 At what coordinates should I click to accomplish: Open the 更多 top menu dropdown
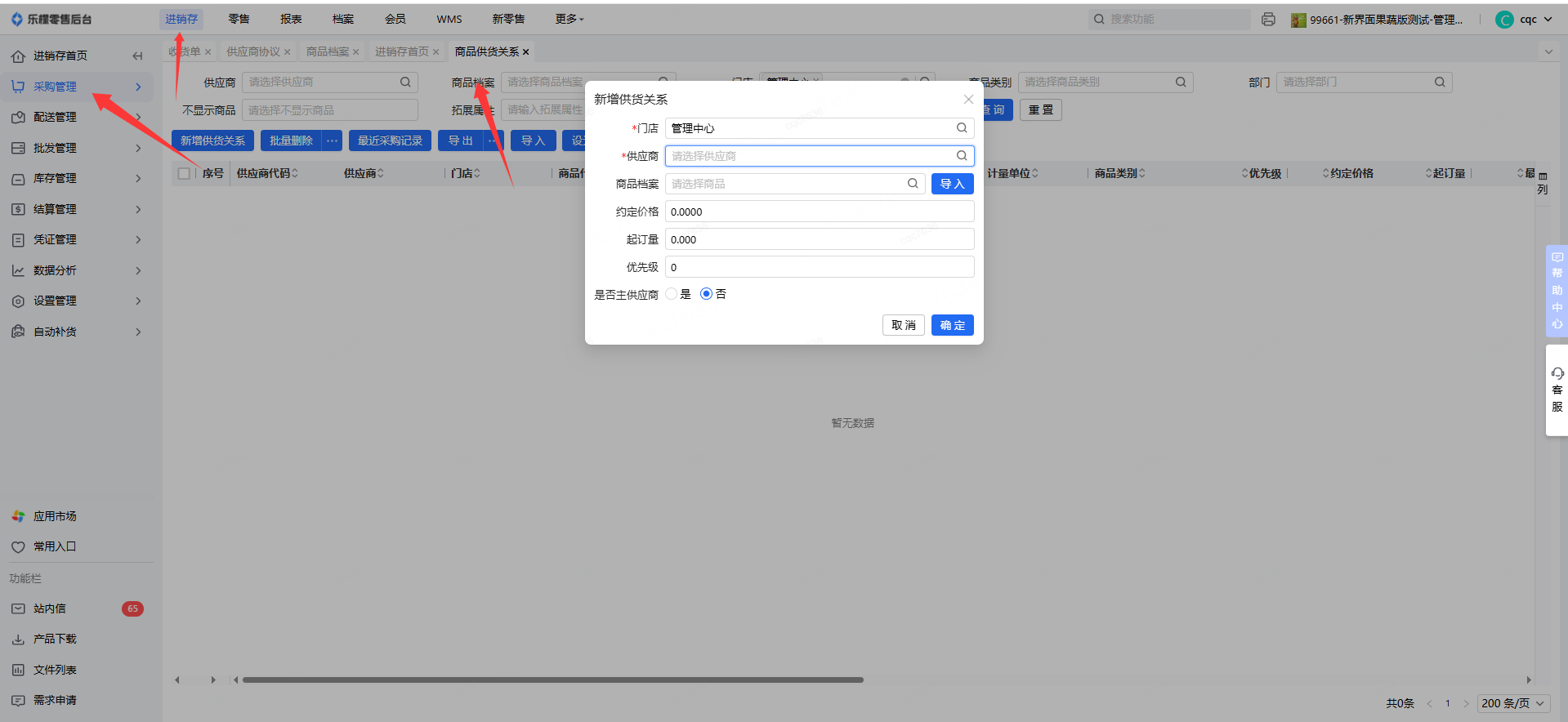coord(570,19)
